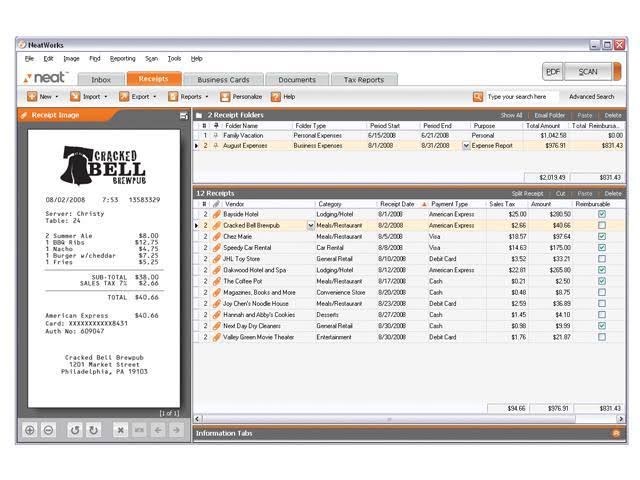
Task: Open the File menu
Action: (x=29, y=59)
